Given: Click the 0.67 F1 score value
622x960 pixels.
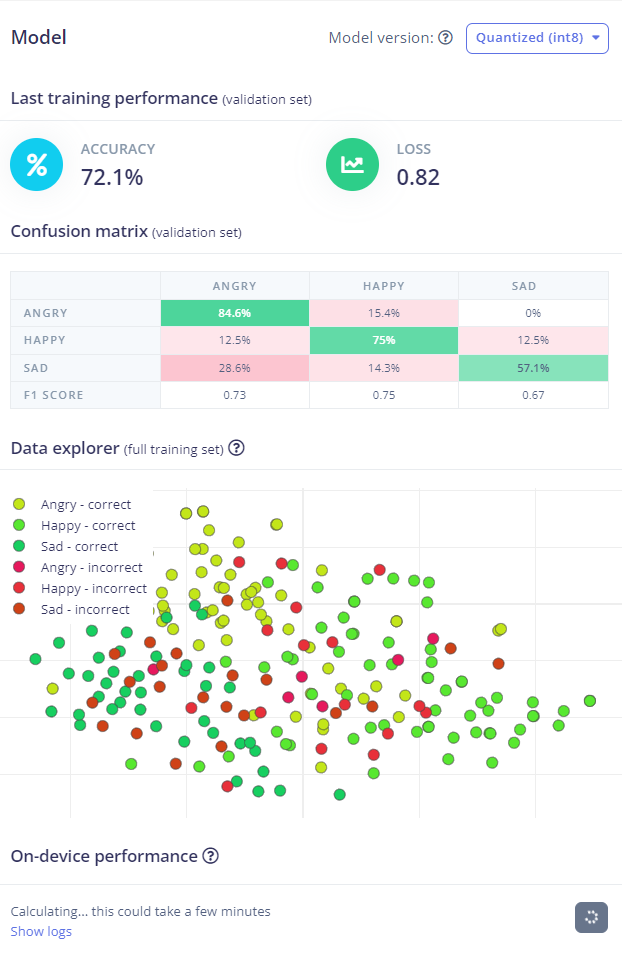Looking at the screenshot, I should (533, 395).
